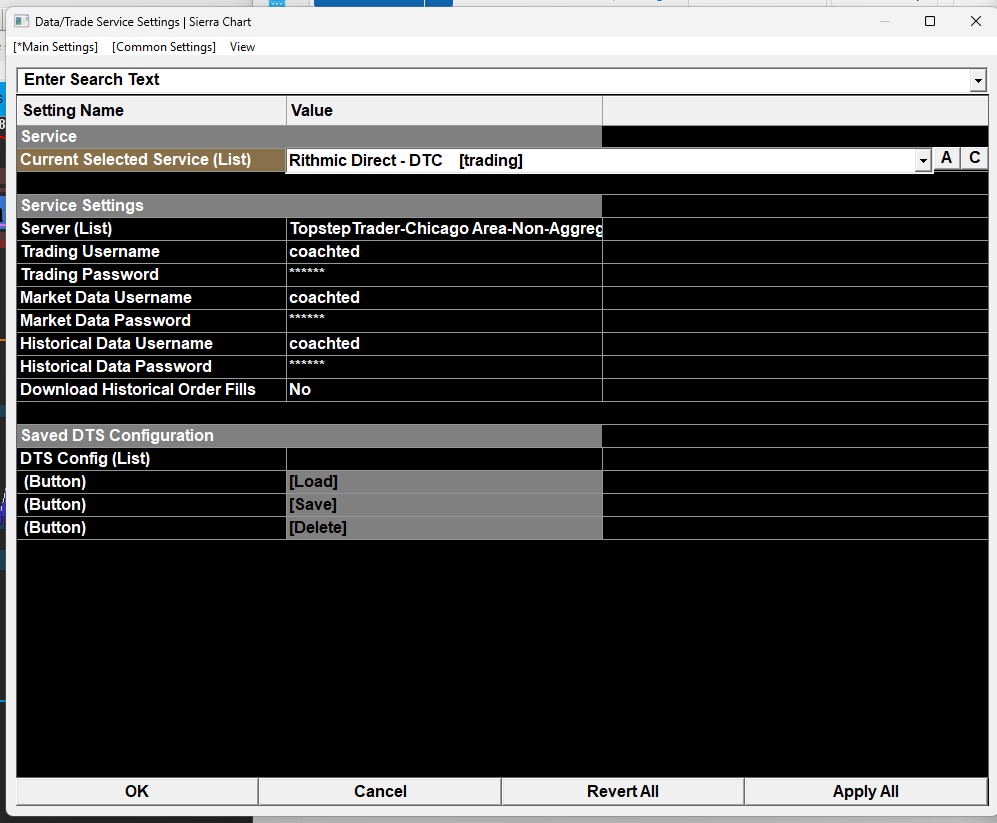The image size is (997, 823).
Task: Click the DTS Config (List) value cell
Action: [x=444, y=459]
